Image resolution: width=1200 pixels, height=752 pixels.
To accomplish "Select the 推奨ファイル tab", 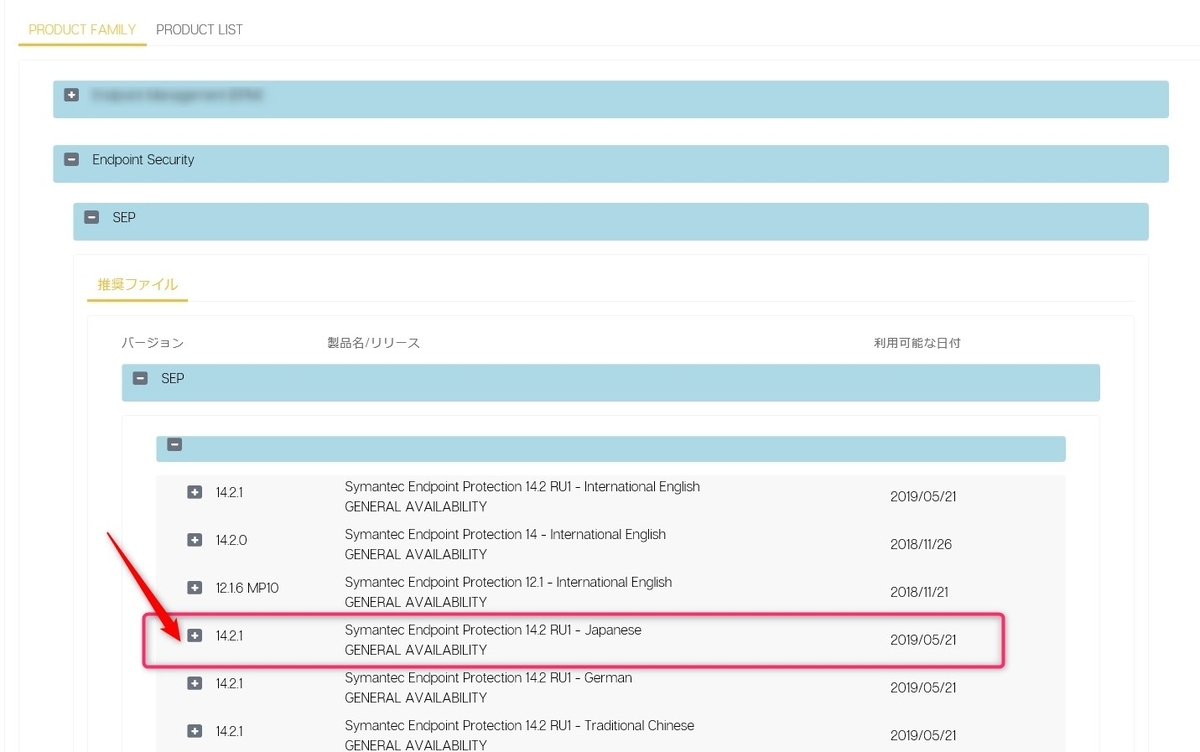I will (x=137, y=285).
